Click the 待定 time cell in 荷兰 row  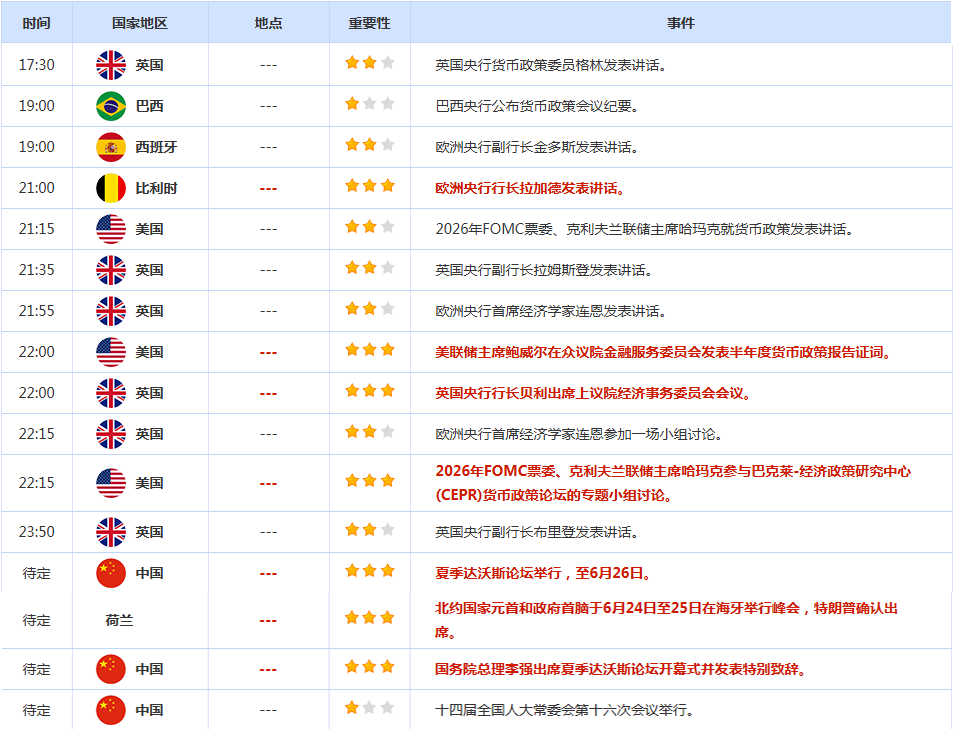pos(37,620)
